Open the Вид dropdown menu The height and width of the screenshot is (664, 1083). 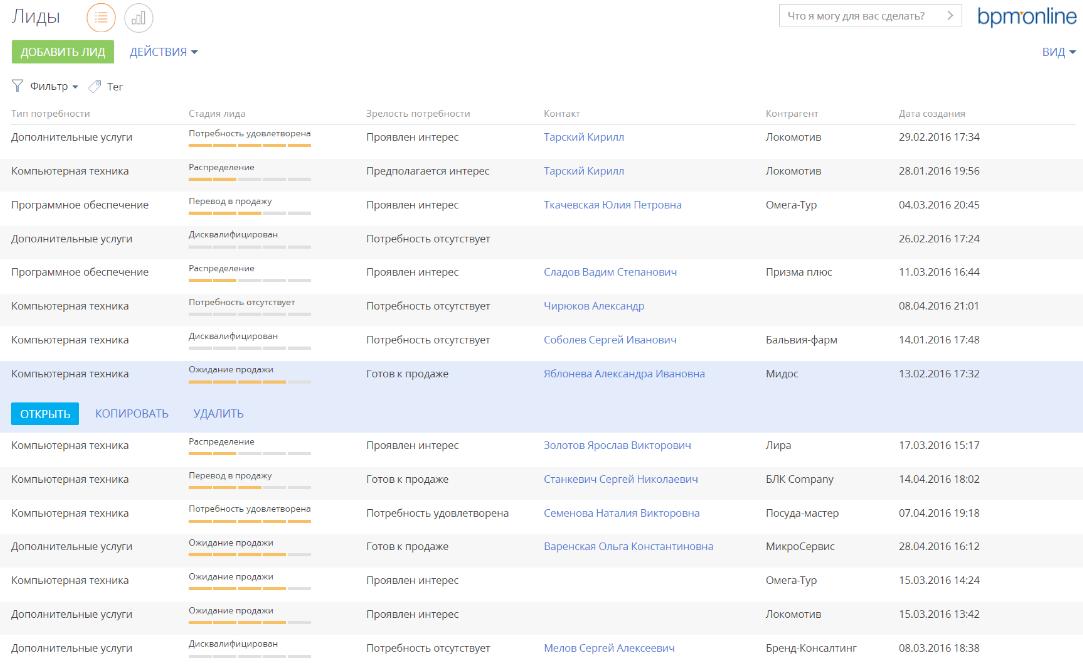pos(1058,52)
